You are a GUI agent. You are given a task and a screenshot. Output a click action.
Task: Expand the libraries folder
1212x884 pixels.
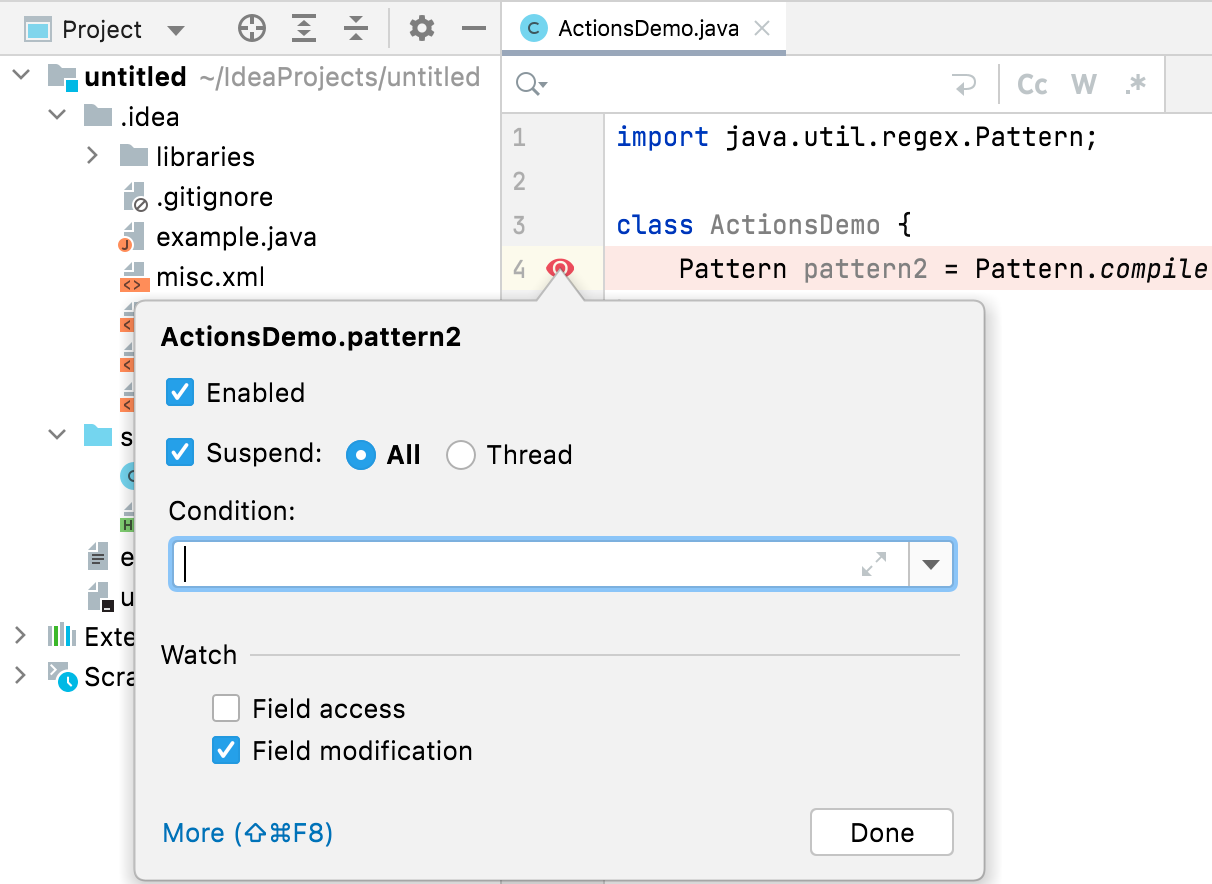pyautogui.click(x=93, y=156)
